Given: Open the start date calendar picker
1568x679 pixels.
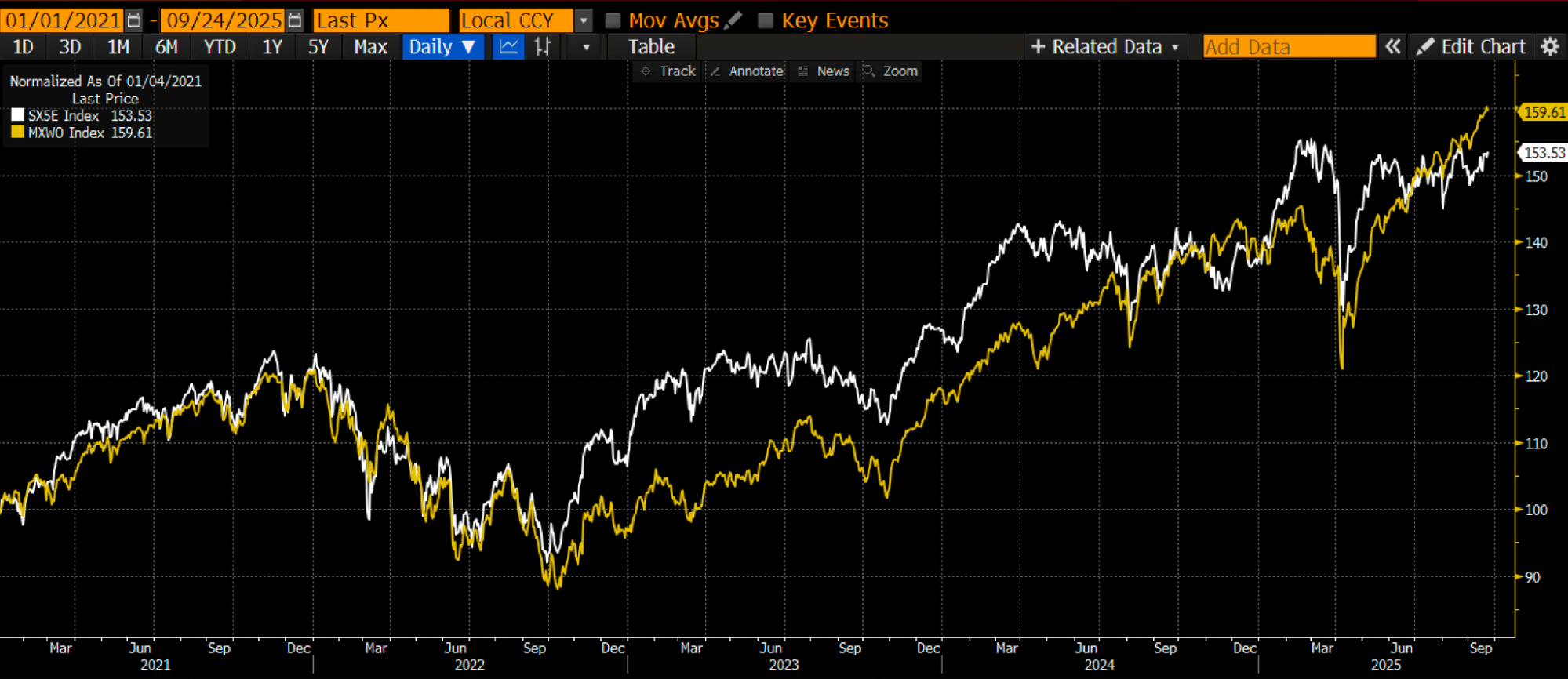Looking at the screenshot, I should [134, 20].
